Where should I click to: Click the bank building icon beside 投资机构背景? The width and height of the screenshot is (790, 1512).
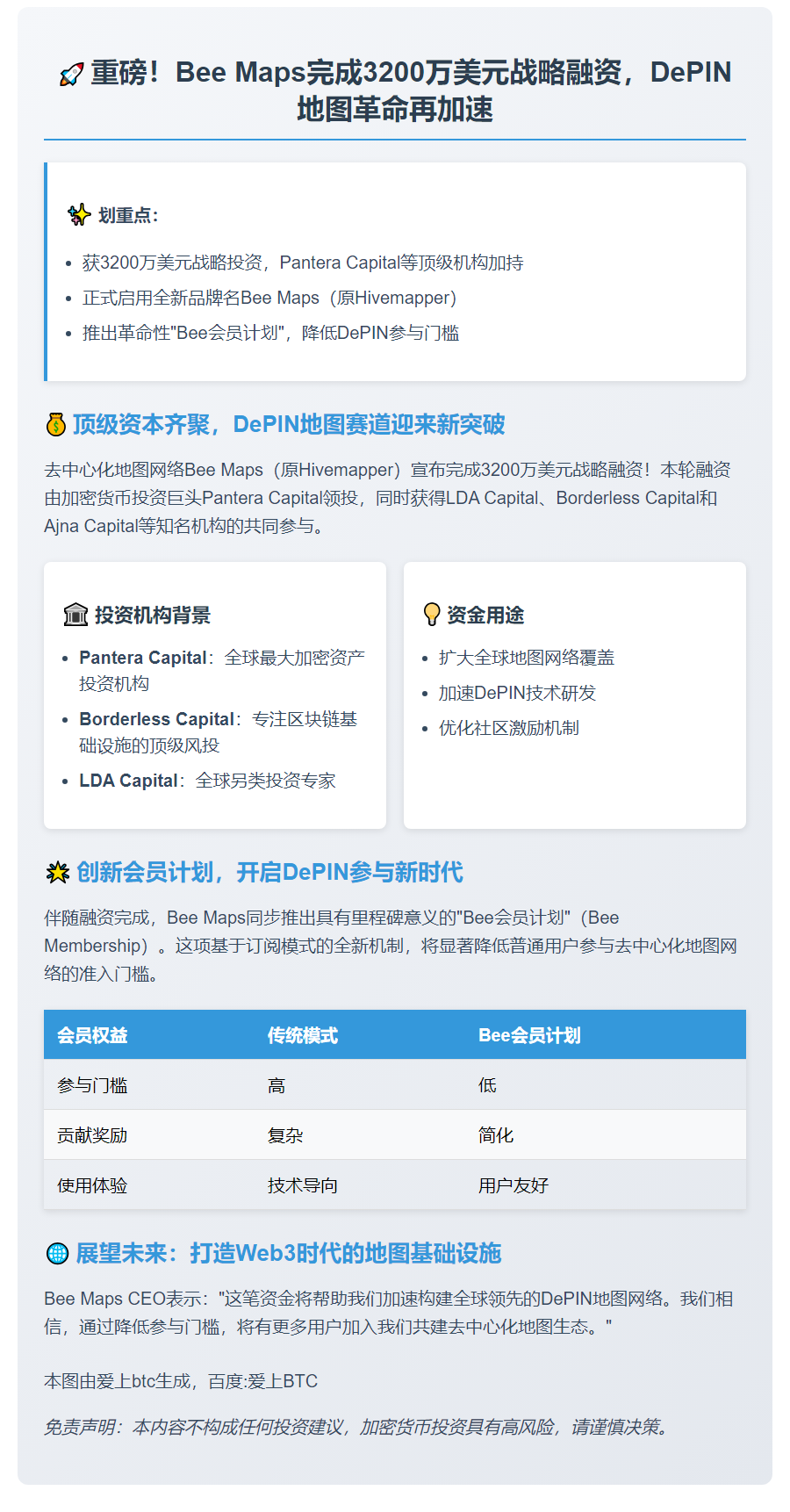[75, 615]
